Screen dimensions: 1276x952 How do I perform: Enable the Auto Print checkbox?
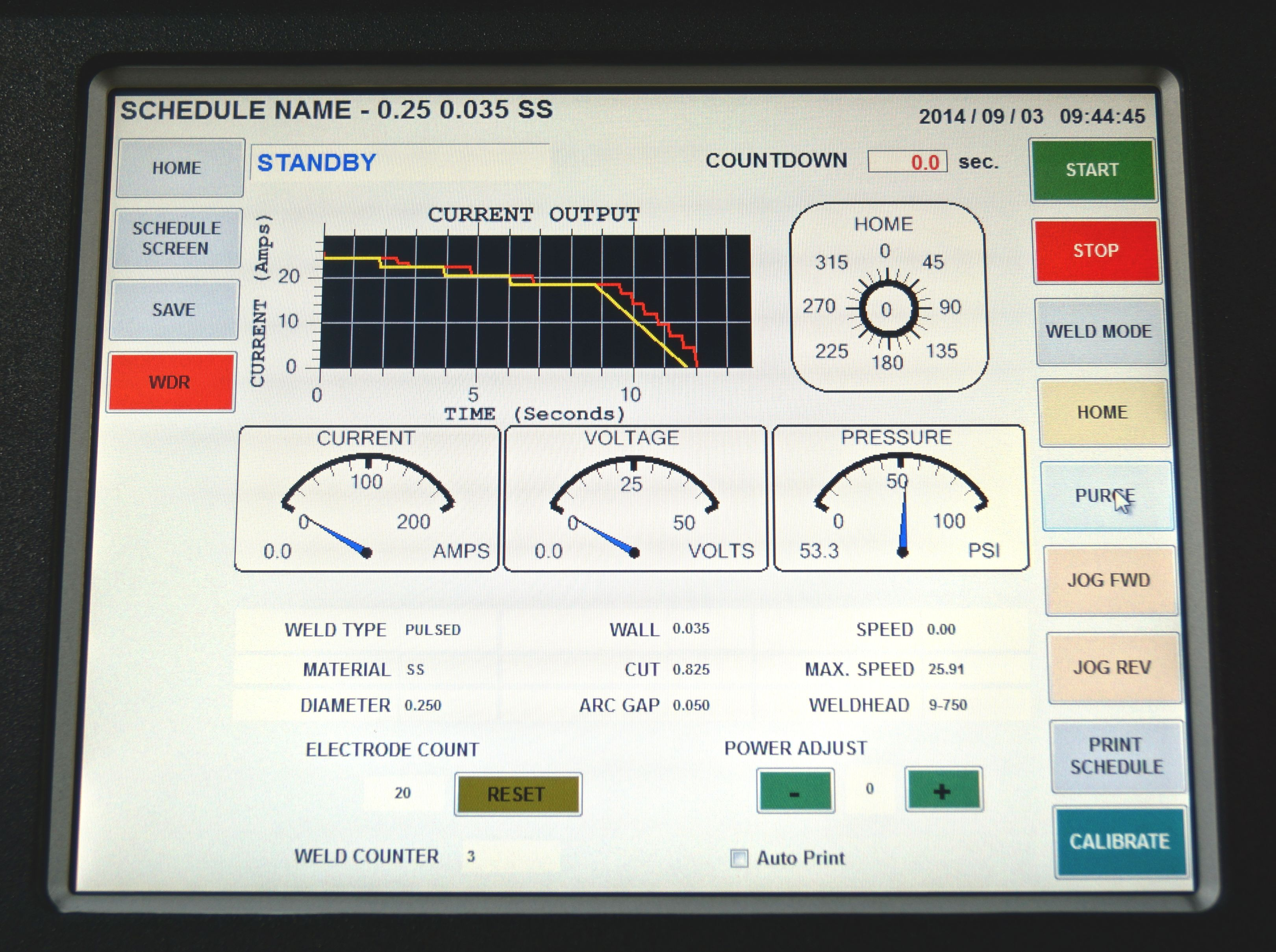[739, 858]
